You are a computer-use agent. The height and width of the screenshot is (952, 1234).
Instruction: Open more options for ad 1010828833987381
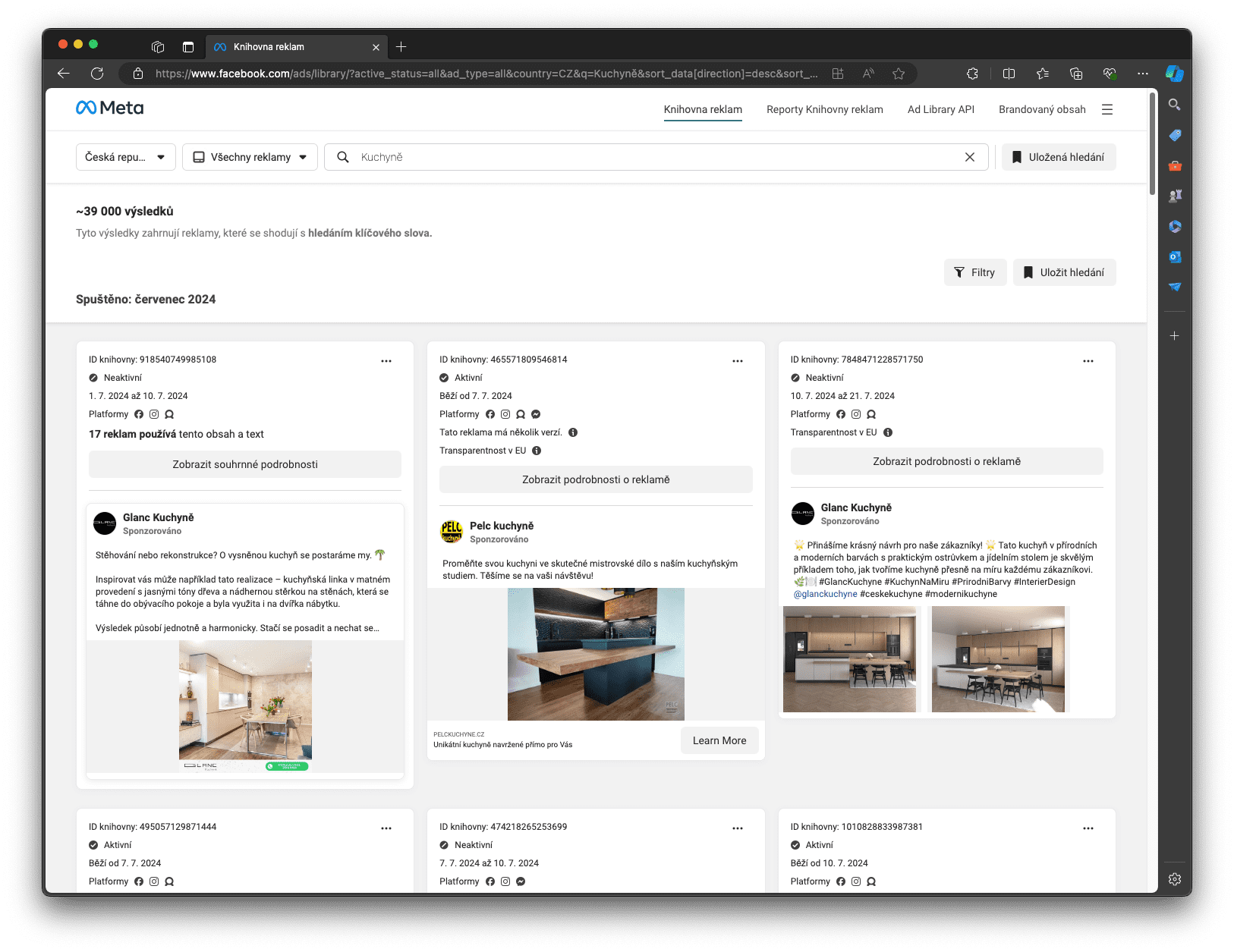[x=1088, y=828]
